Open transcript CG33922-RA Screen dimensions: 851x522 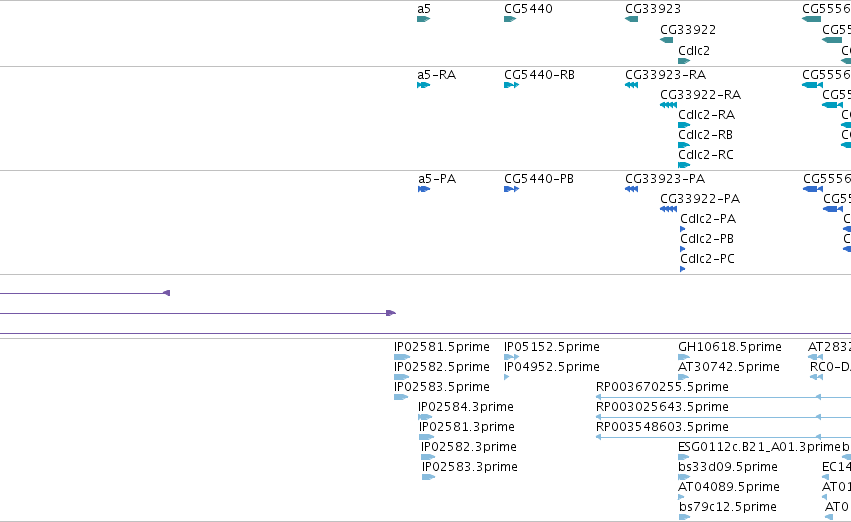click(x=668, y=105)
